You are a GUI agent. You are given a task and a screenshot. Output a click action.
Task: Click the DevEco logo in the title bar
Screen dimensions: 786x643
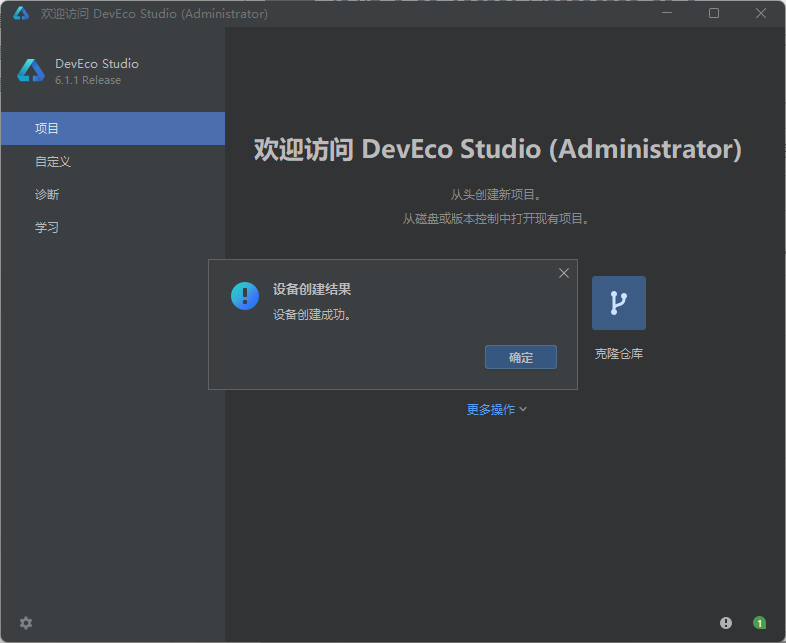point(21,13)
